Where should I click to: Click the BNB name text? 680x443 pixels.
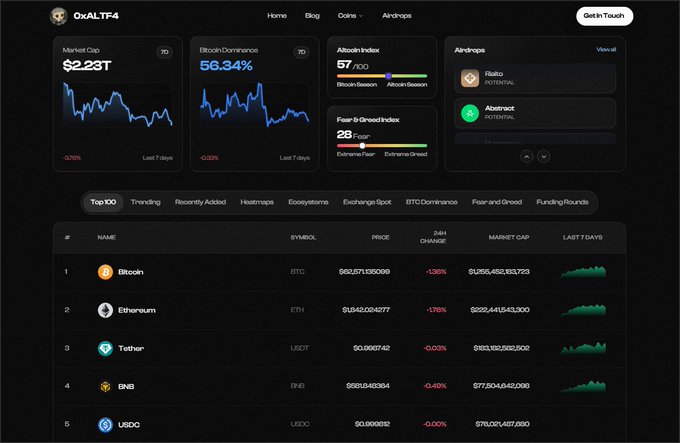pos(126,386)
